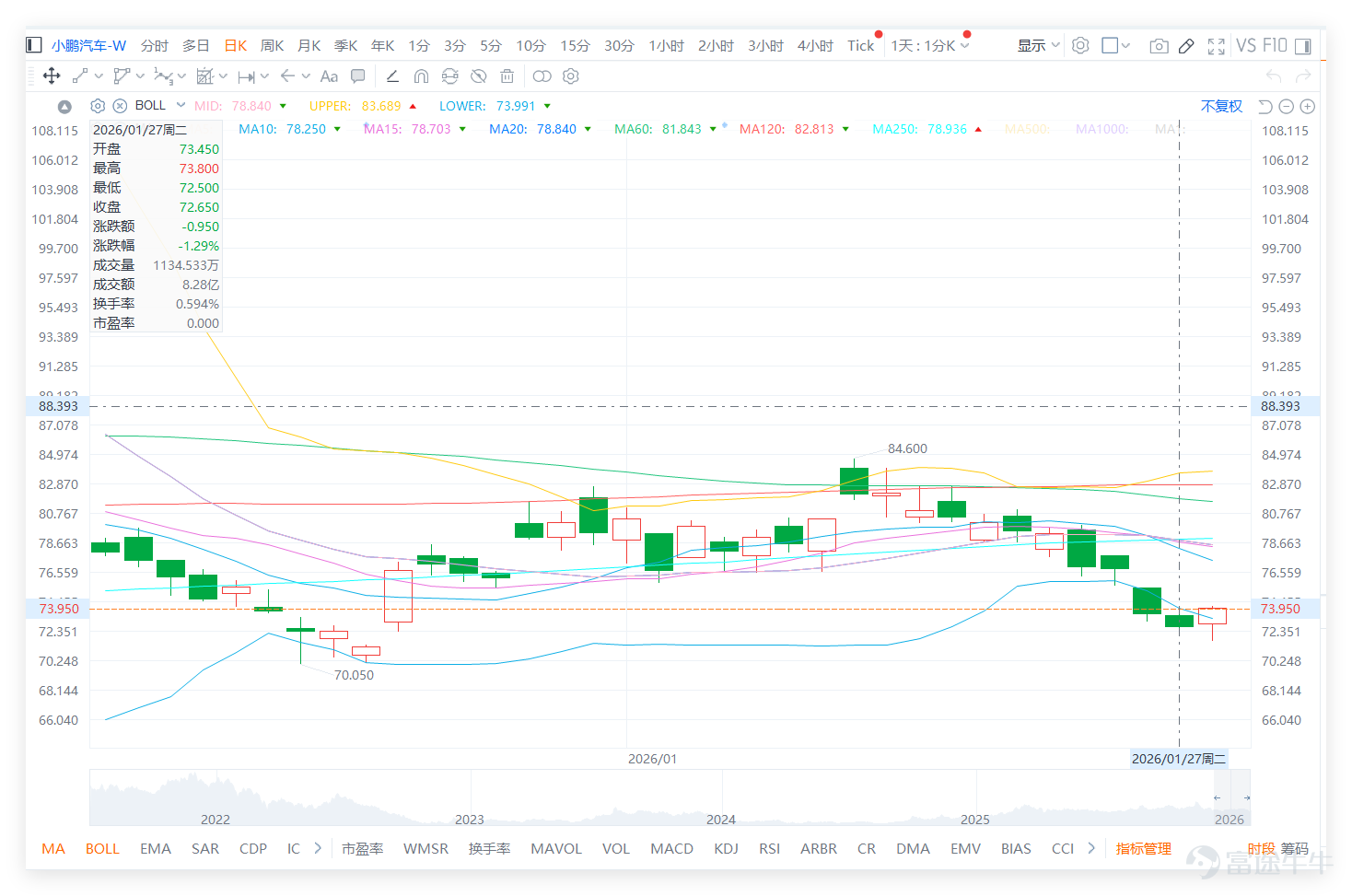Toggle magnet snap mode

[x=421, y=76]
